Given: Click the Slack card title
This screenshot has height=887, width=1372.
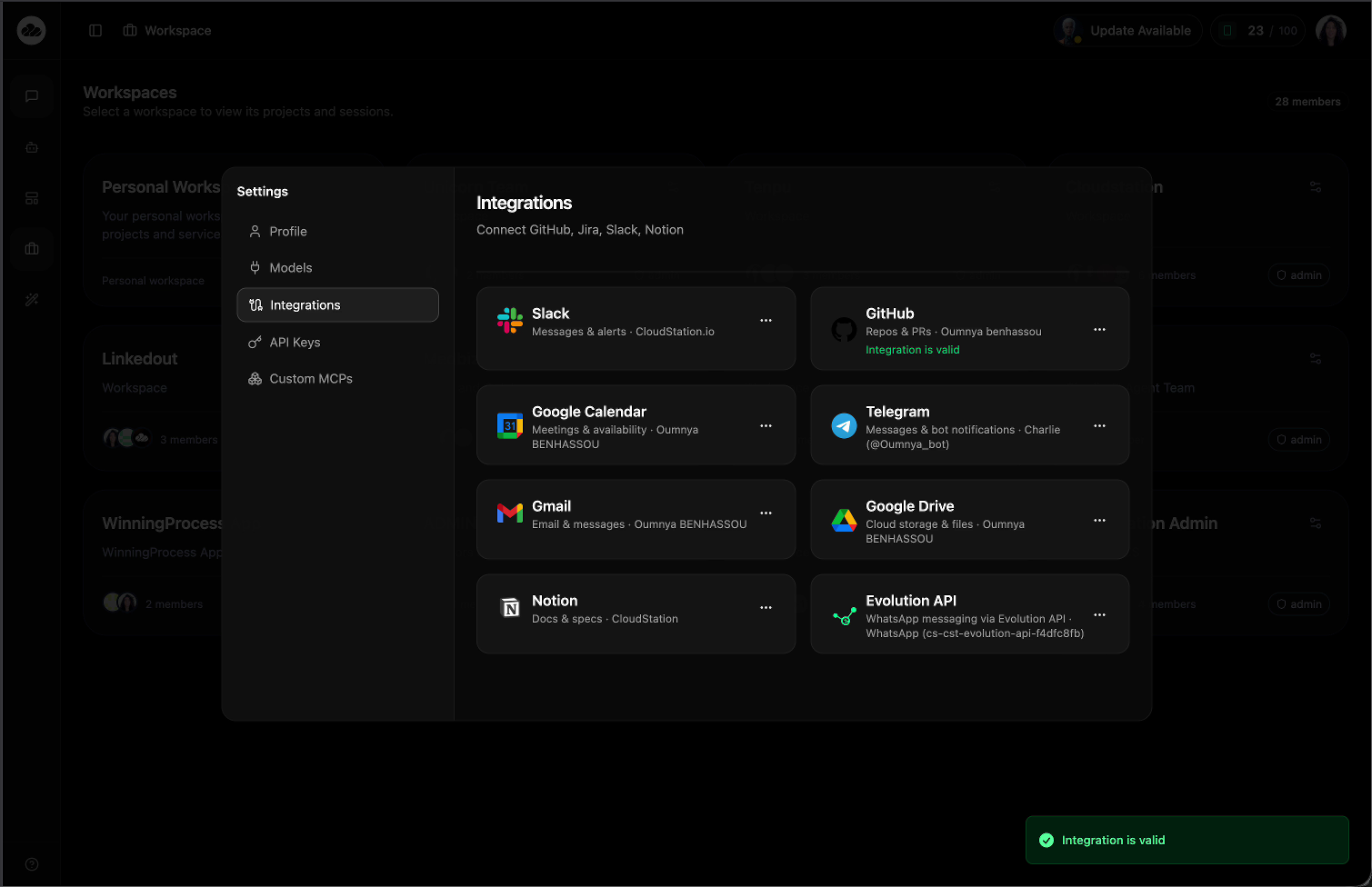Looking at the screenshot, I should point(551,314).
